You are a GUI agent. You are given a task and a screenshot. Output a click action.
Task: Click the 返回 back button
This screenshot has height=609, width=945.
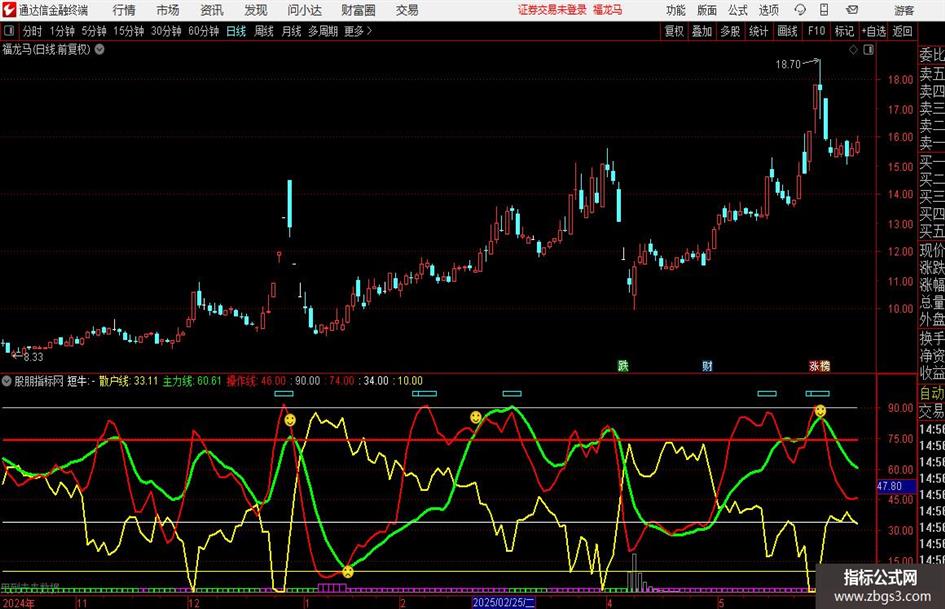[x=902, y=31]
